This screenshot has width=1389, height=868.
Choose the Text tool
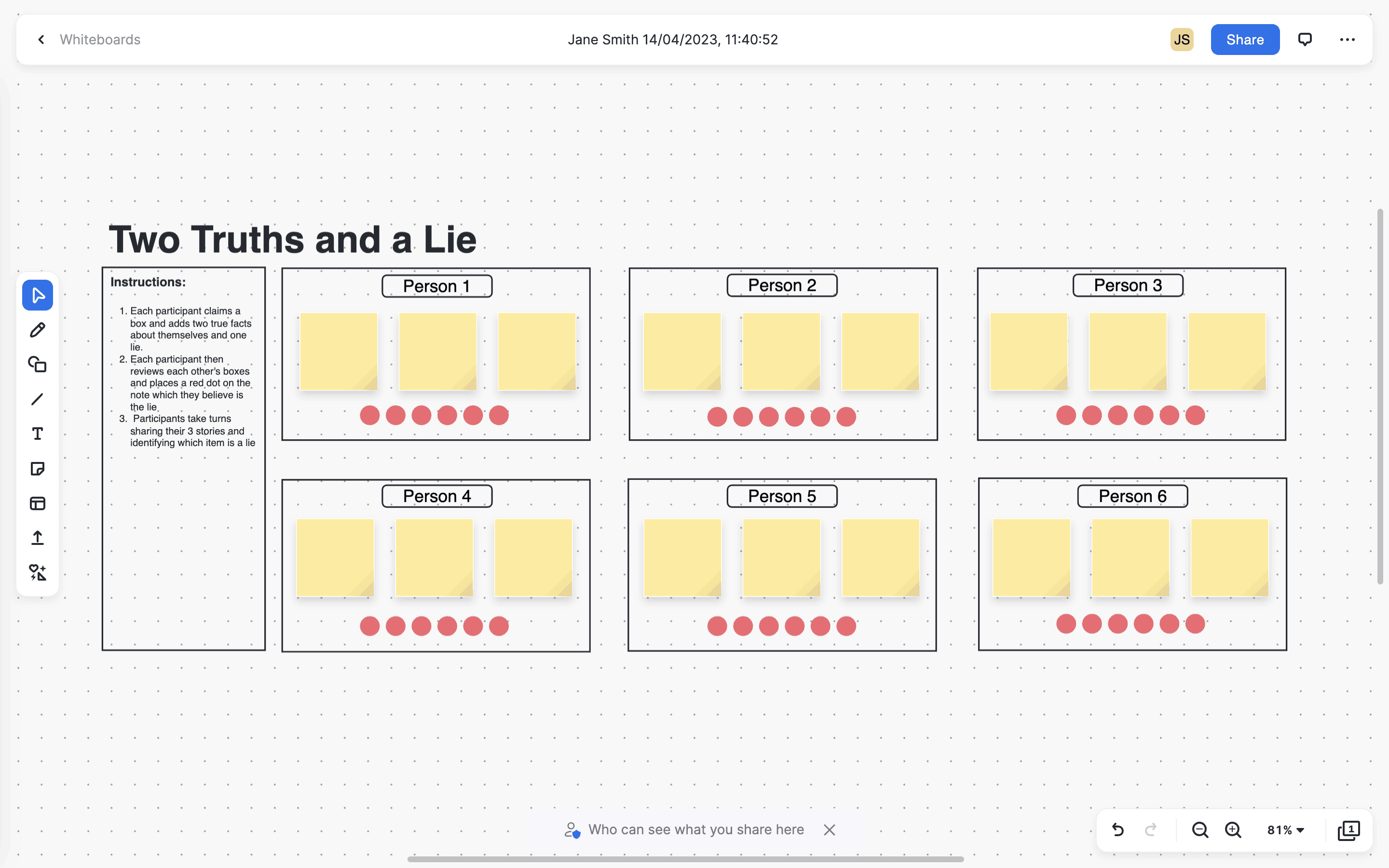[37, 434]
